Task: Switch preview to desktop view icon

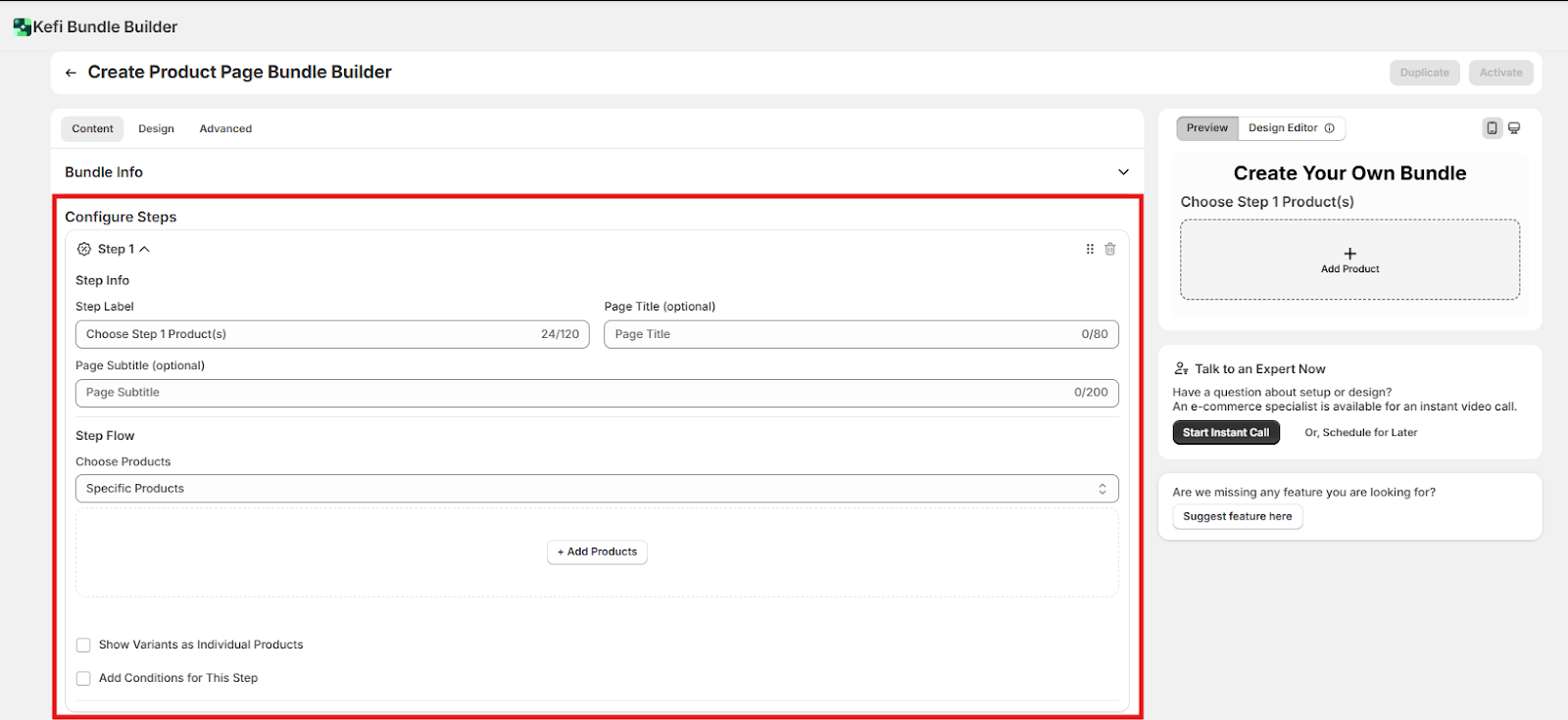Action: coord(1514,128)
